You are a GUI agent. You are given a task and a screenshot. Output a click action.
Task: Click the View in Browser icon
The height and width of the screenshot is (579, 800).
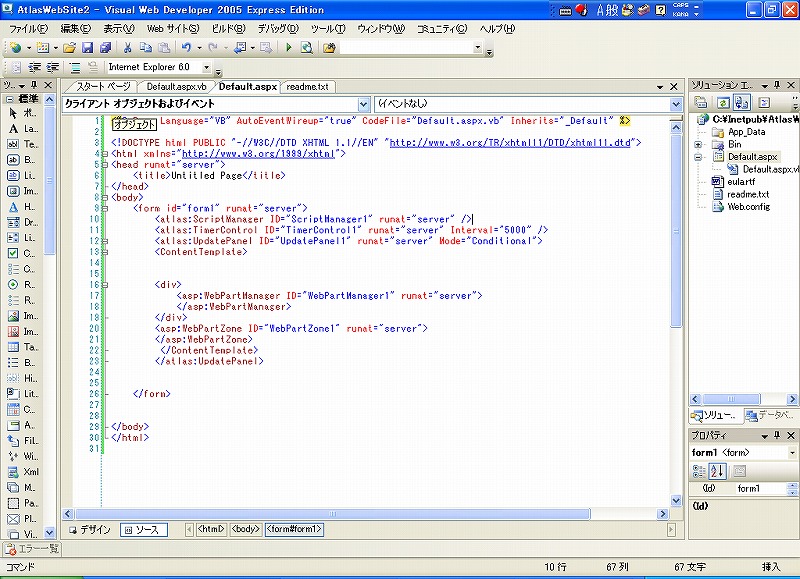[x=307, y=48]
